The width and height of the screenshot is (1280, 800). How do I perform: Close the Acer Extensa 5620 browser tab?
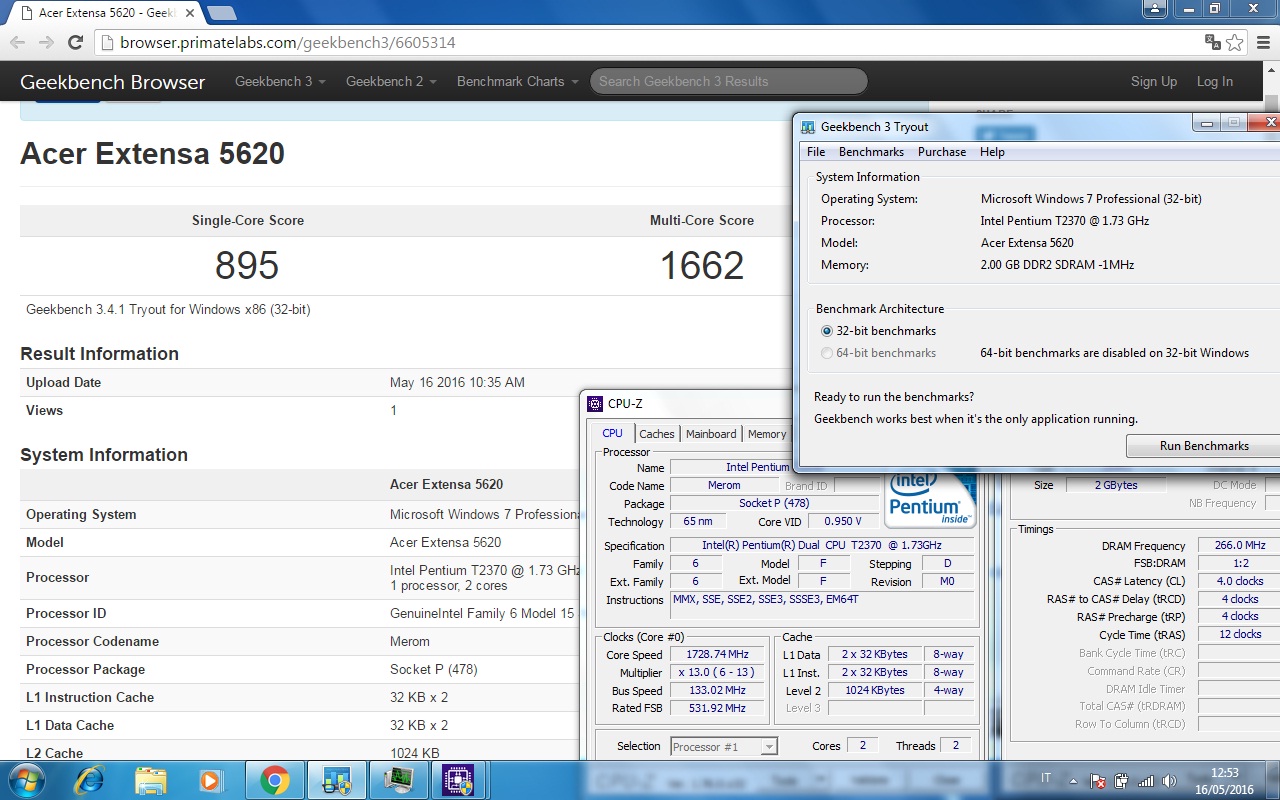191,14
